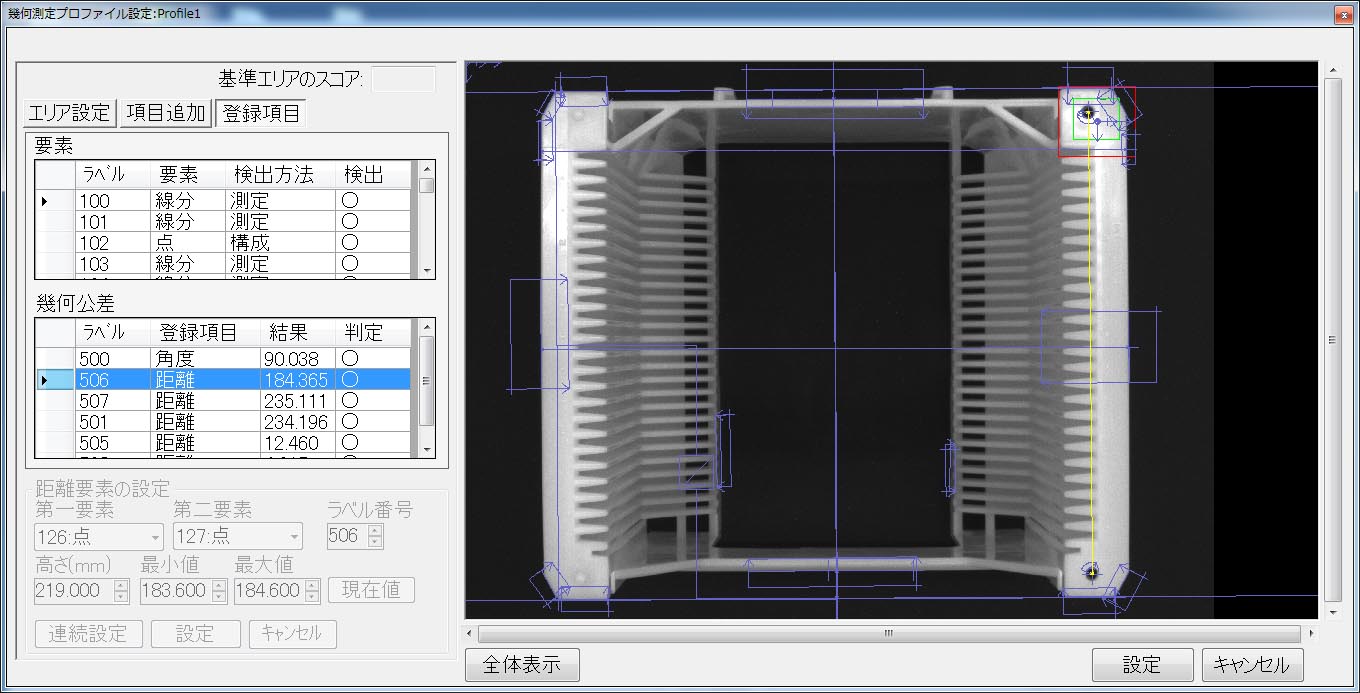Click the result value 12.460

[298, 443]
